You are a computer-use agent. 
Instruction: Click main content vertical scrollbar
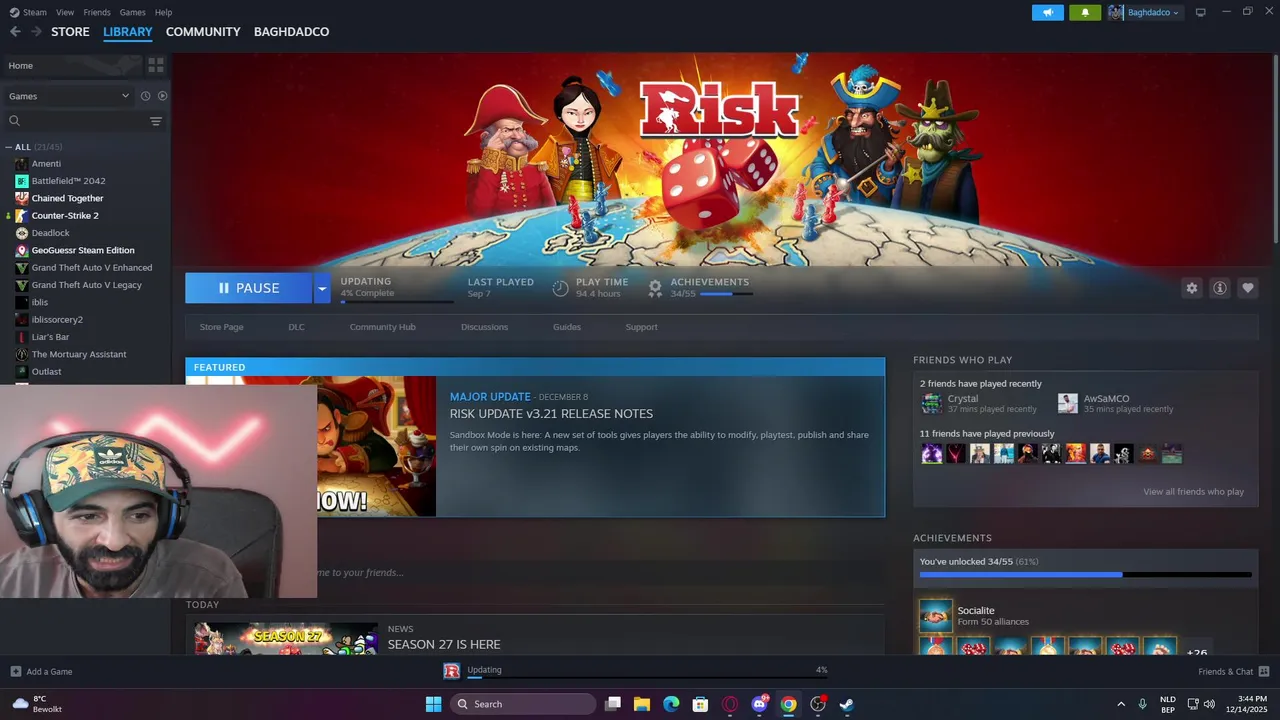(x=1275, y=148)
